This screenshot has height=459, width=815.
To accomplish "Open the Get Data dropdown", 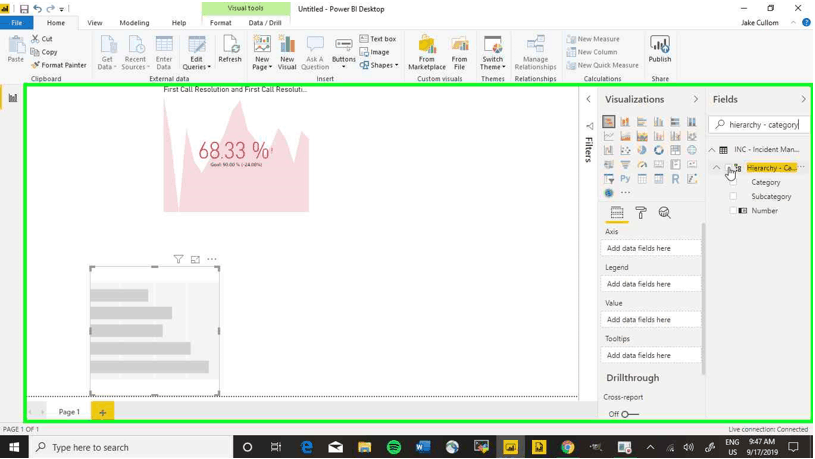I will 108,53.
